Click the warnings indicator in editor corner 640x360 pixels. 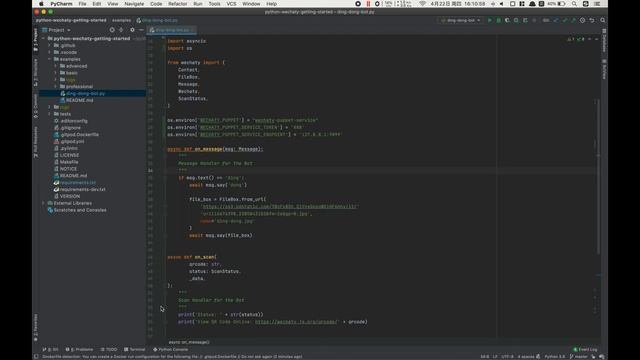coord(571,39)
